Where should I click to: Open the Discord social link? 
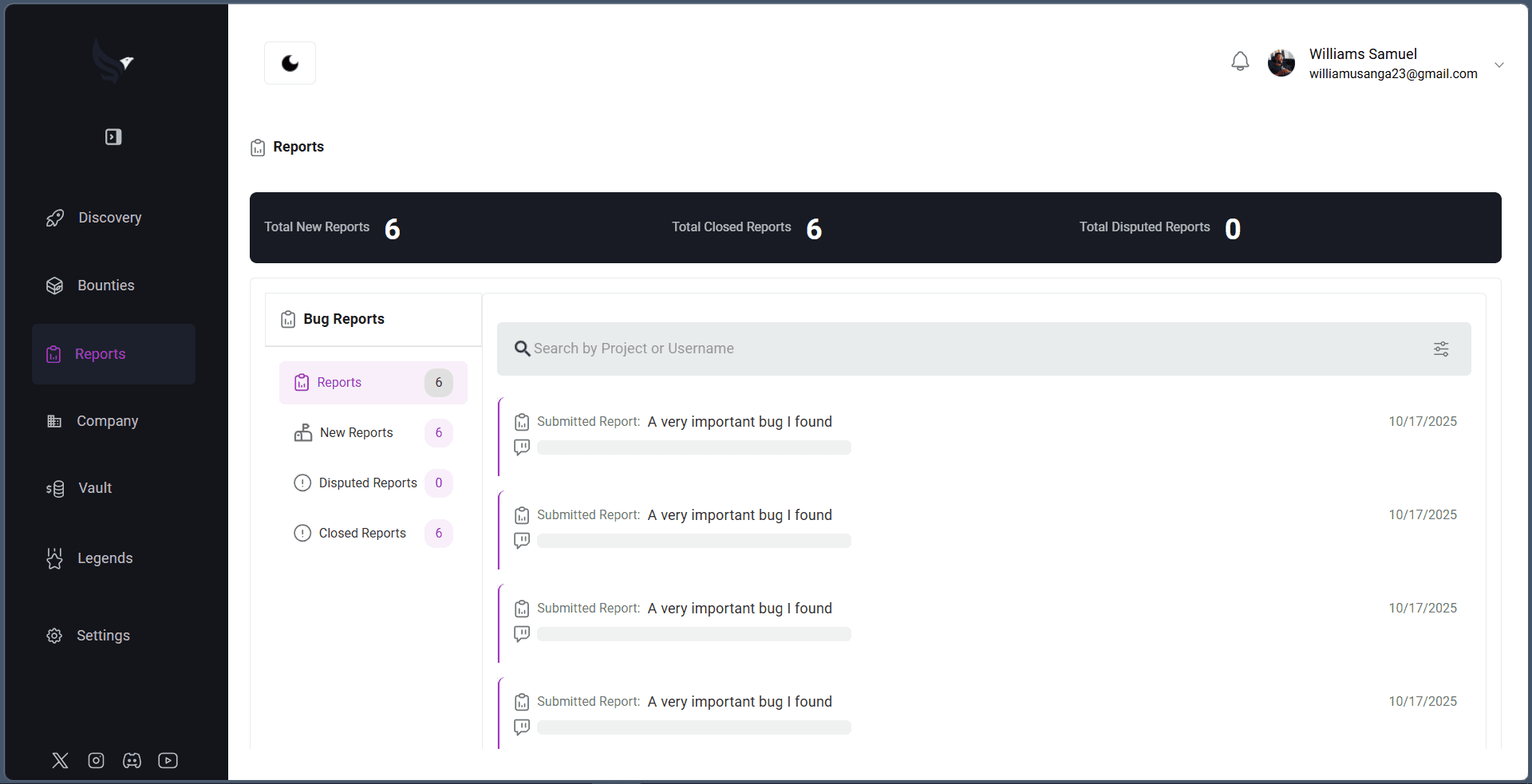pos(132,760)
